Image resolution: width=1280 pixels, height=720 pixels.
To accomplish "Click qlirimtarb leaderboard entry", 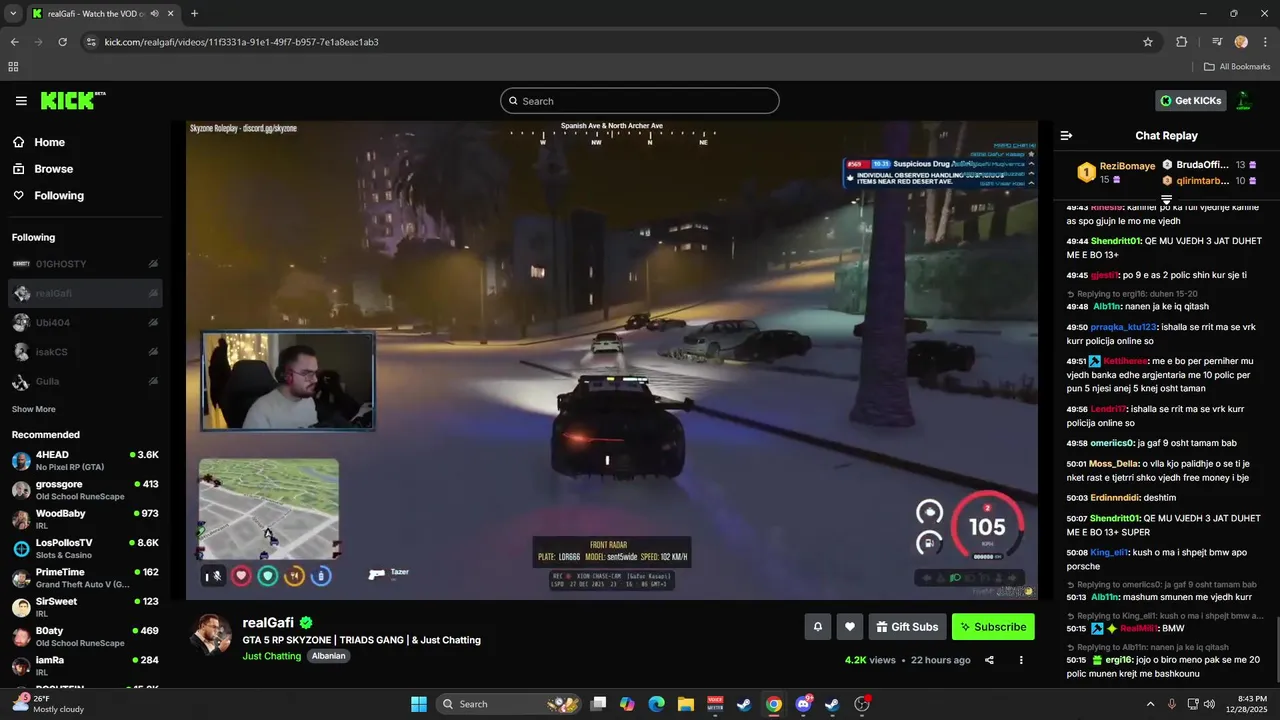I will 1202,181.
